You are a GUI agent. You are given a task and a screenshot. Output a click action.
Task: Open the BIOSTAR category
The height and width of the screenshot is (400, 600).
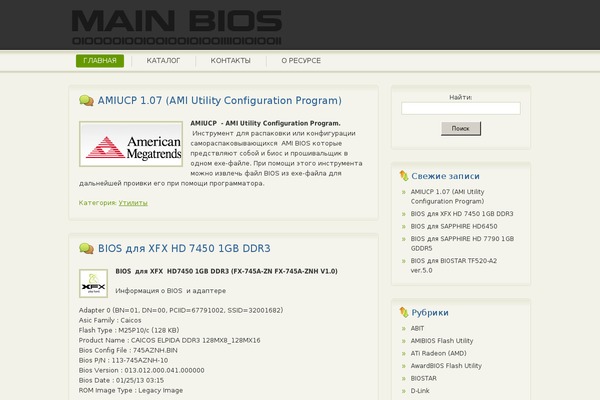[x=424, y=378]
